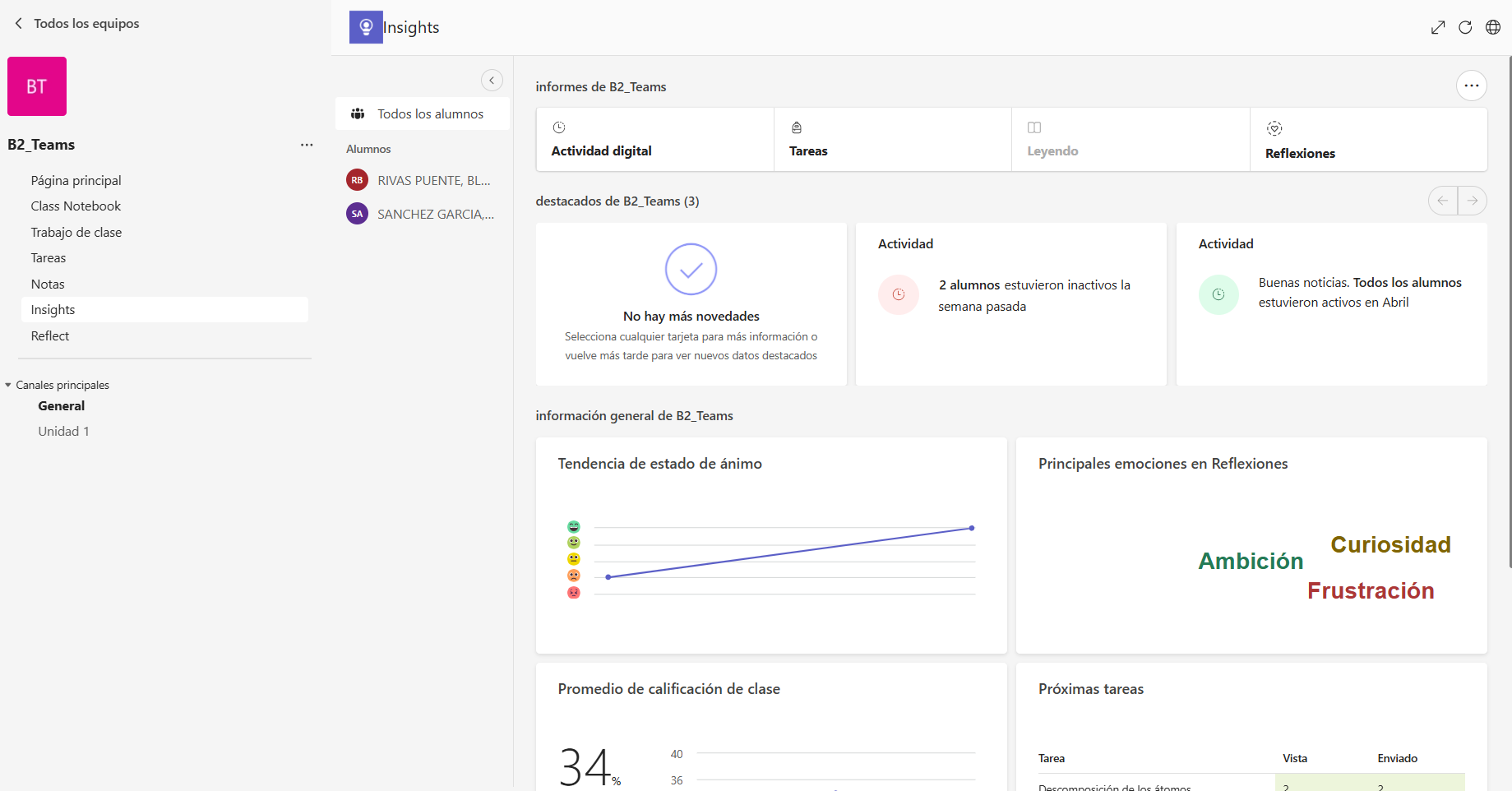Go back to Todos los equipos
This screenshot has height=791, width=1512.
click(x=76, y=24)
